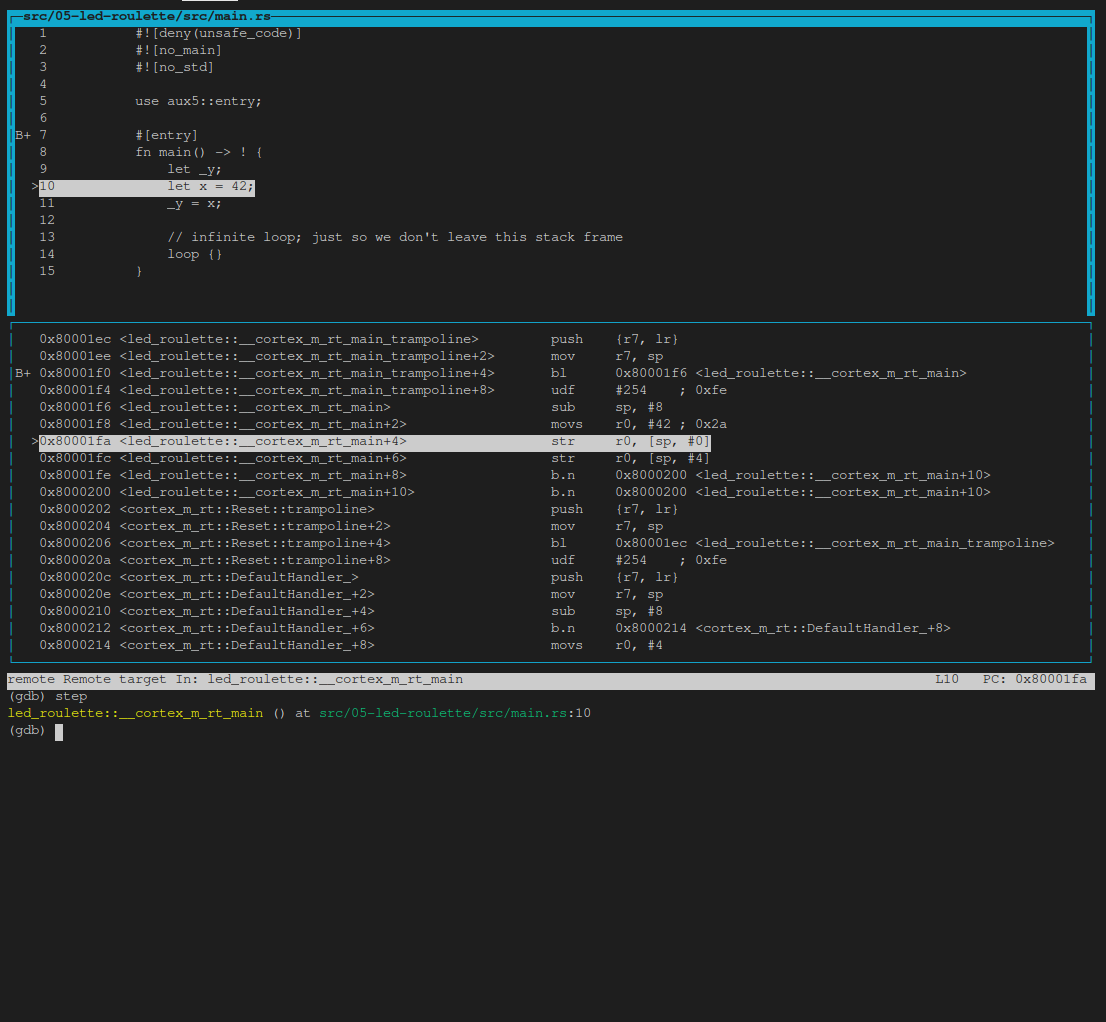Click movs r0, #4 at address 0x8000214
1106x1022 pixels.
coord(351,645)
